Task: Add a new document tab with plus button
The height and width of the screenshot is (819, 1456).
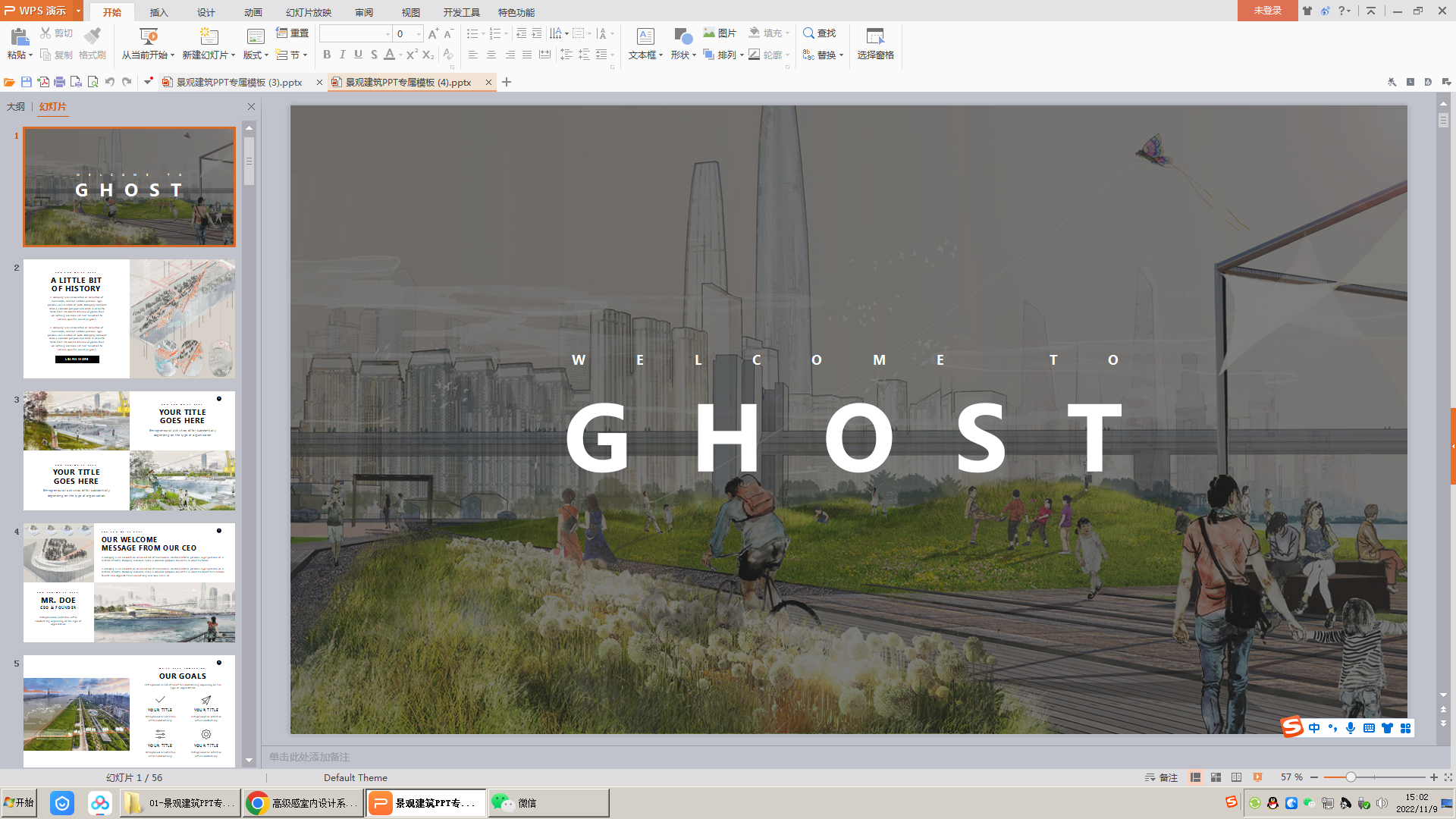Action: (x=507, y=82)
